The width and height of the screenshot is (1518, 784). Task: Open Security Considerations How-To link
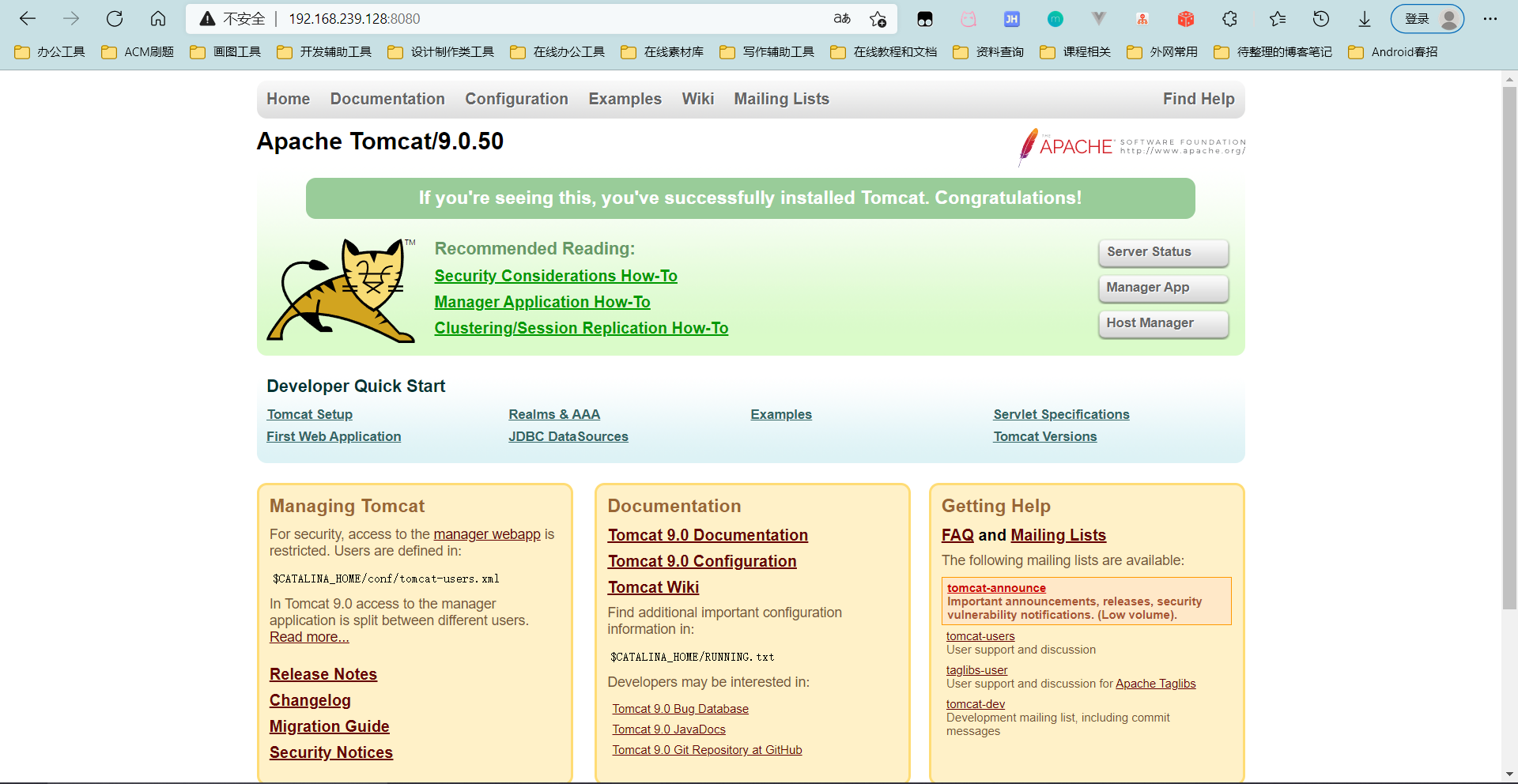click(556, 276)
